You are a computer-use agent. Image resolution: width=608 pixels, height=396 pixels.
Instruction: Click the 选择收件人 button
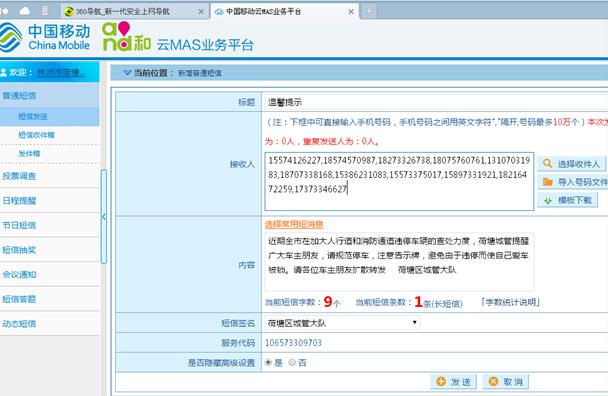coord(572,164)
